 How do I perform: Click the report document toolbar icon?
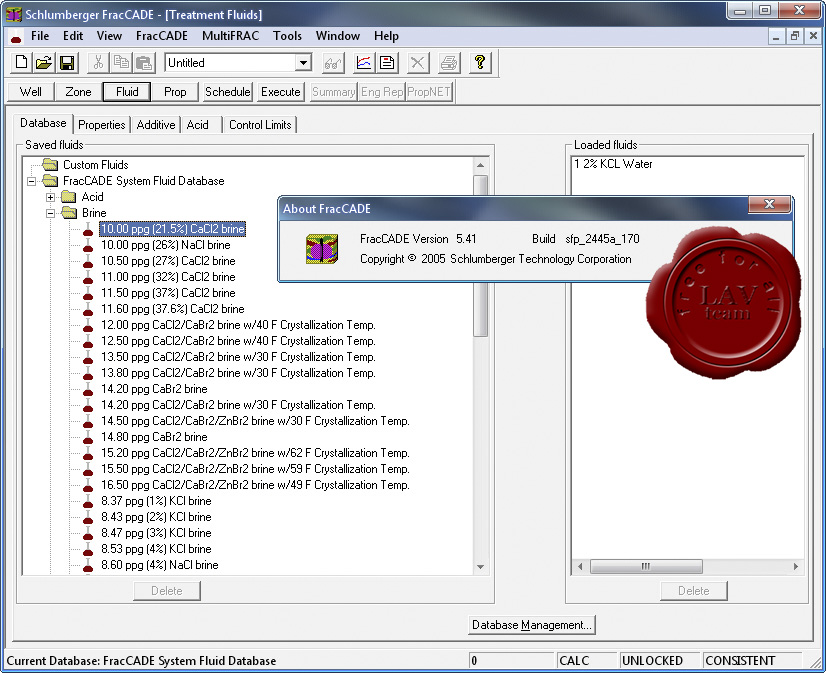[x=387, y=63]
